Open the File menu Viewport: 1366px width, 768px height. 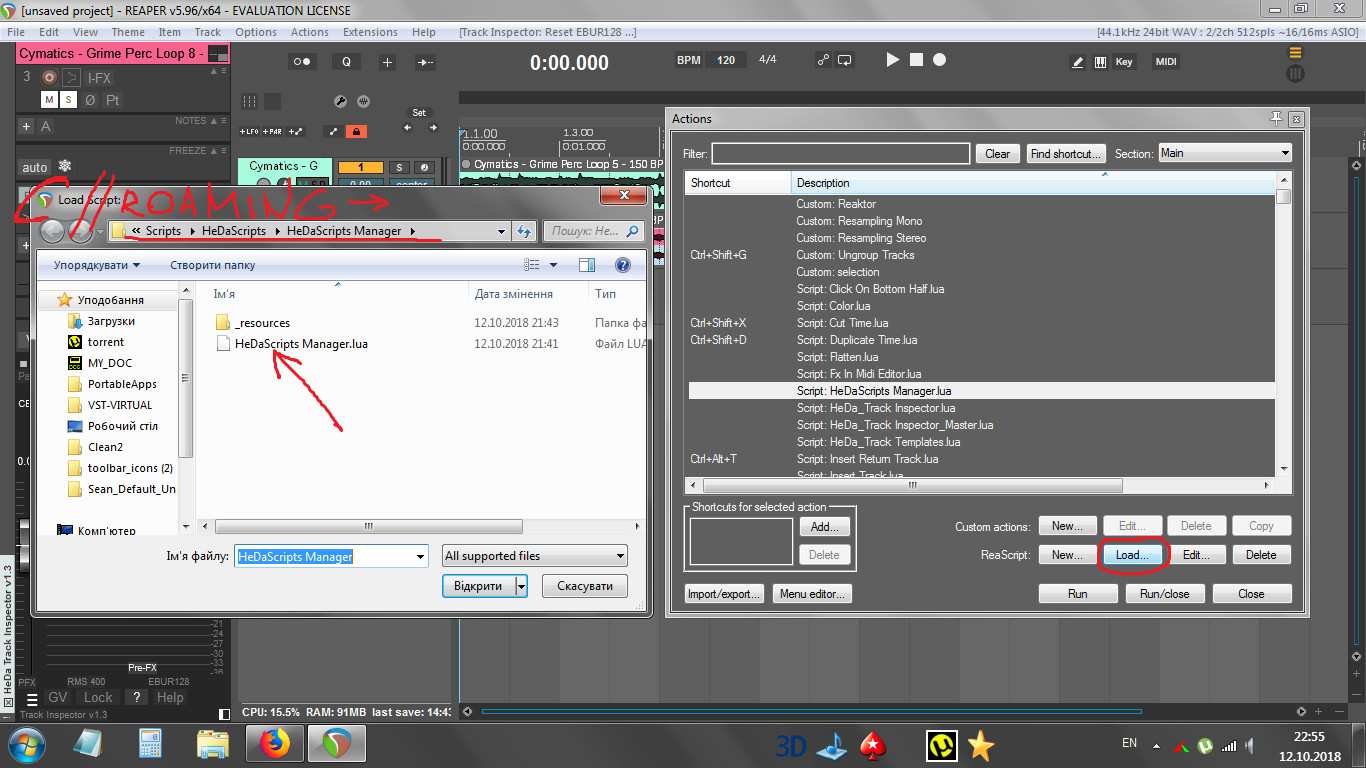click(x=16, y=32)
